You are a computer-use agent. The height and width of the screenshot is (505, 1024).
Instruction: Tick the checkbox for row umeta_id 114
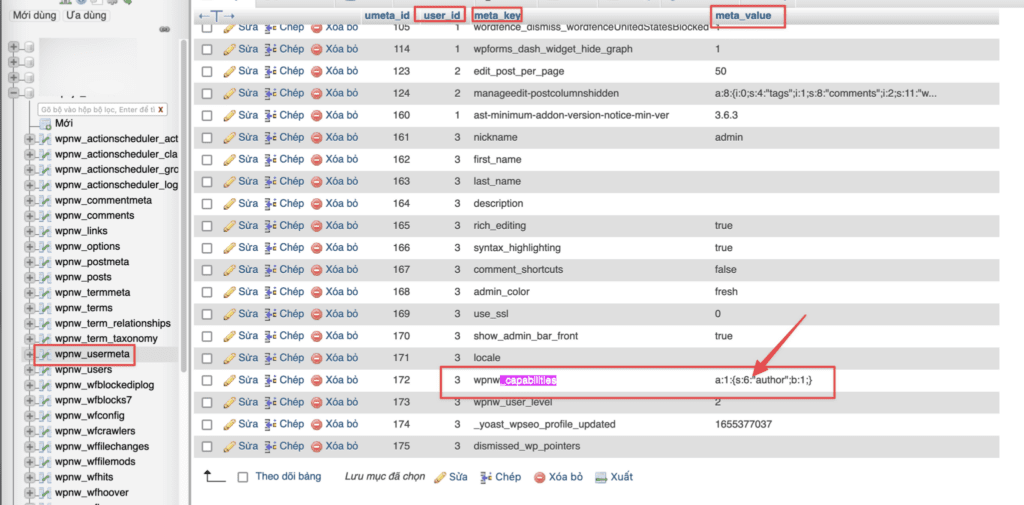point(207,50)
